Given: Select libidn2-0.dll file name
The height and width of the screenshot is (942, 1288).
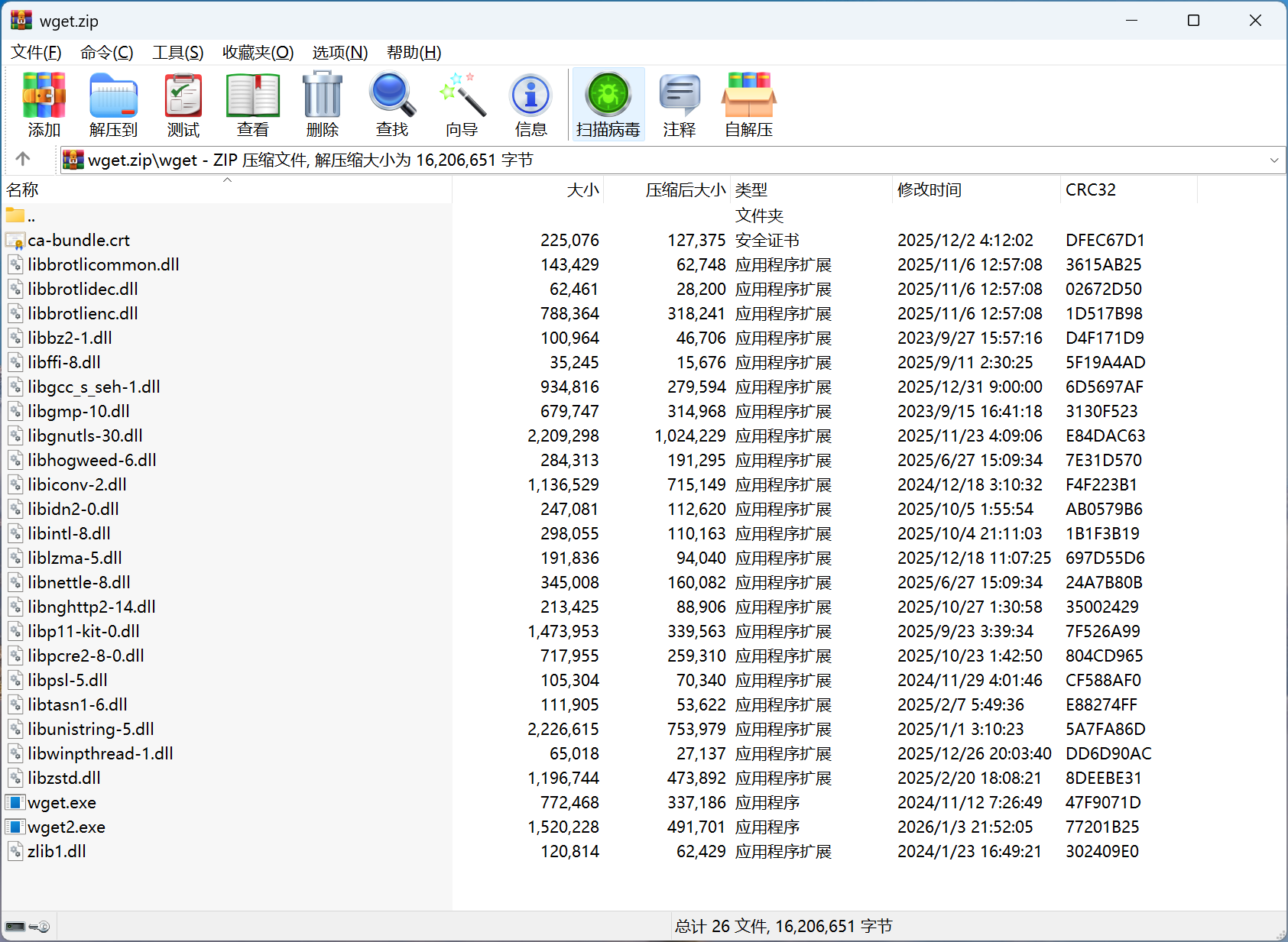Looking at the screenshot, I should click(73, 509).
